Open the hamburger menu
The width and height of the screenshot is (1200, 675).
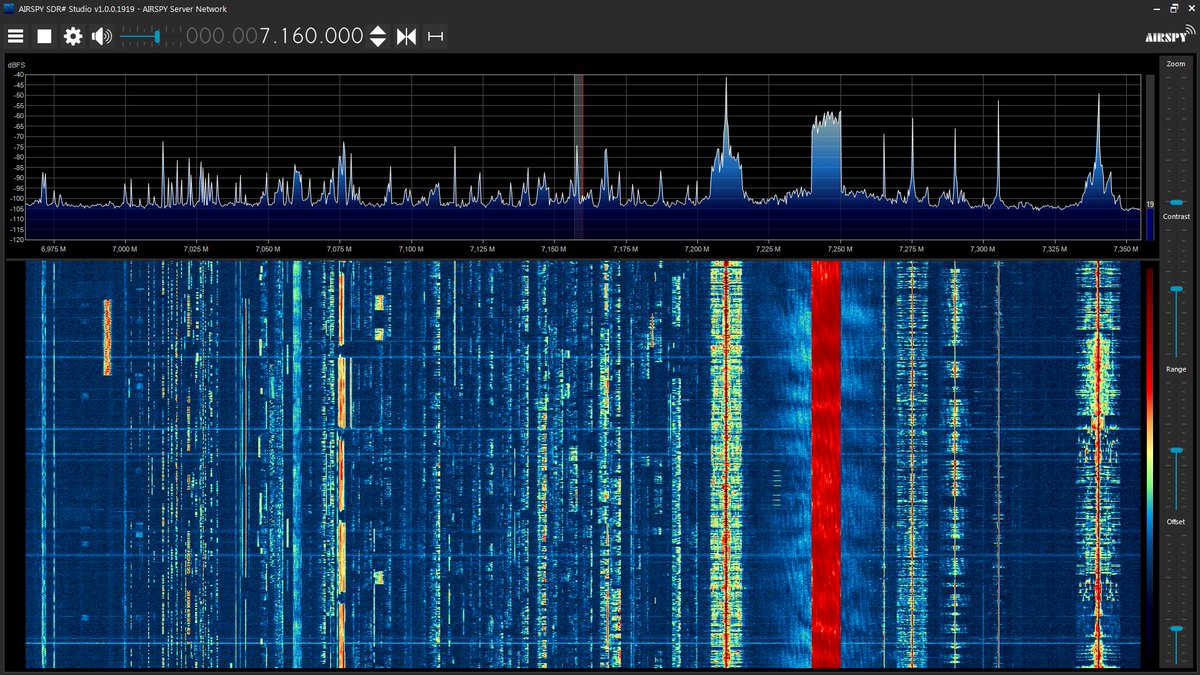[x=16, y=35]
